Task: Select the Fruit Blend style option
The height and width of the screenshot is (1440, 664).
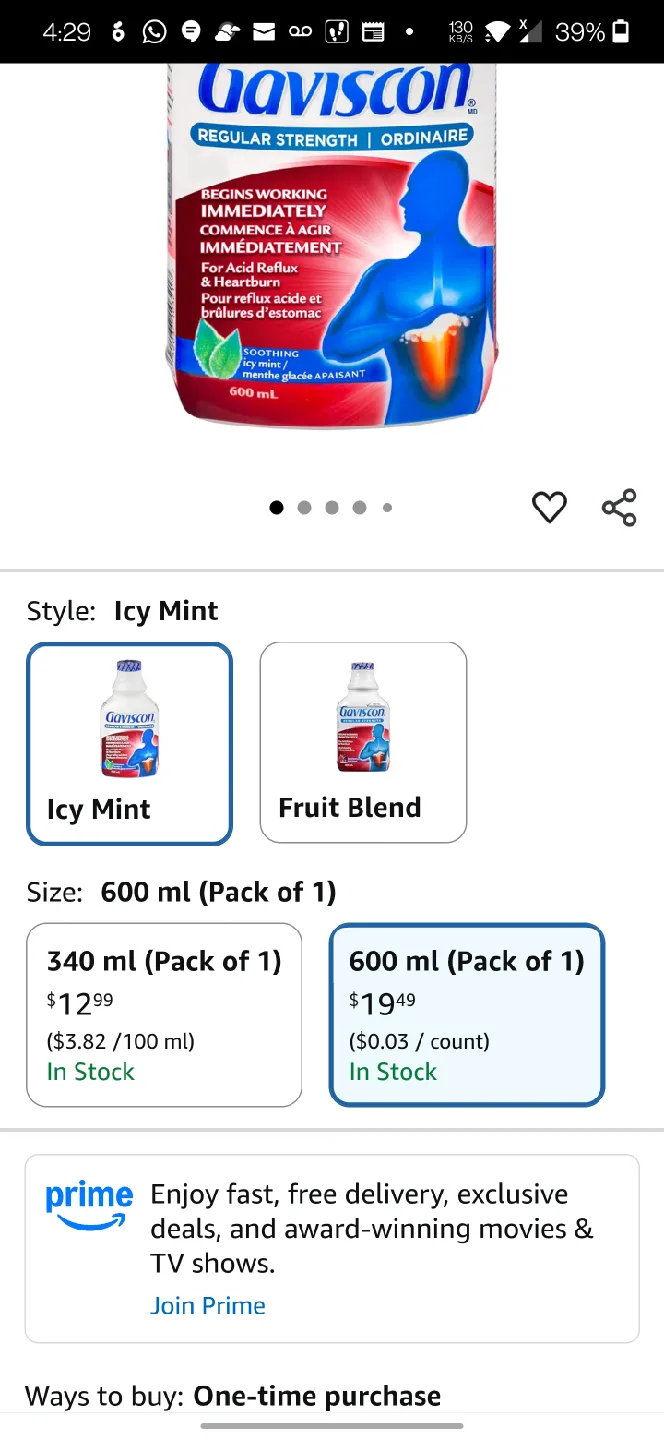Action: point(363,743)
